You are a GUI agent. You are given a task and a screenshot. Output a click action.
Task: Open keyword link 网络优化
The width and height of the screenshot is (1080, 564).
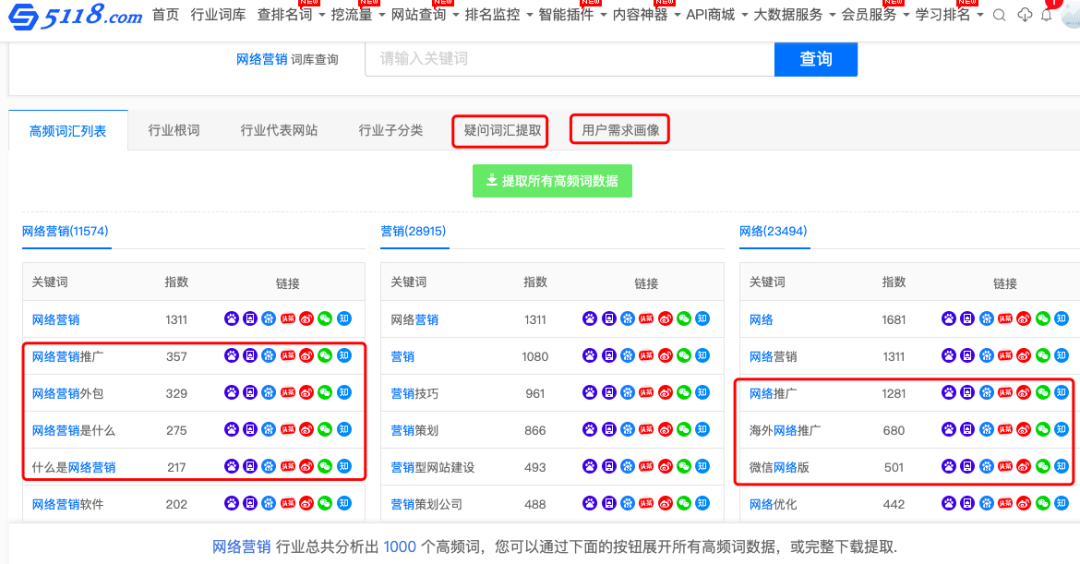(773, 504)
